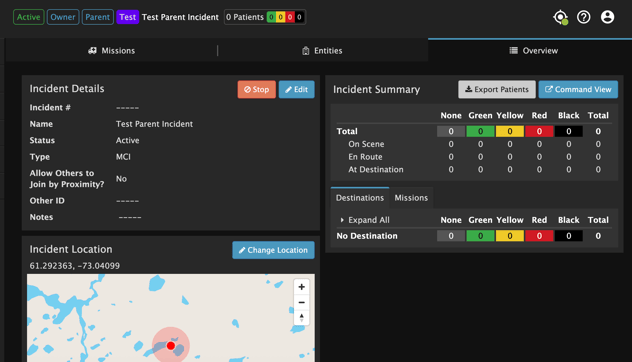
Task: Expand All destinations rows
Action: click(364, 220)
